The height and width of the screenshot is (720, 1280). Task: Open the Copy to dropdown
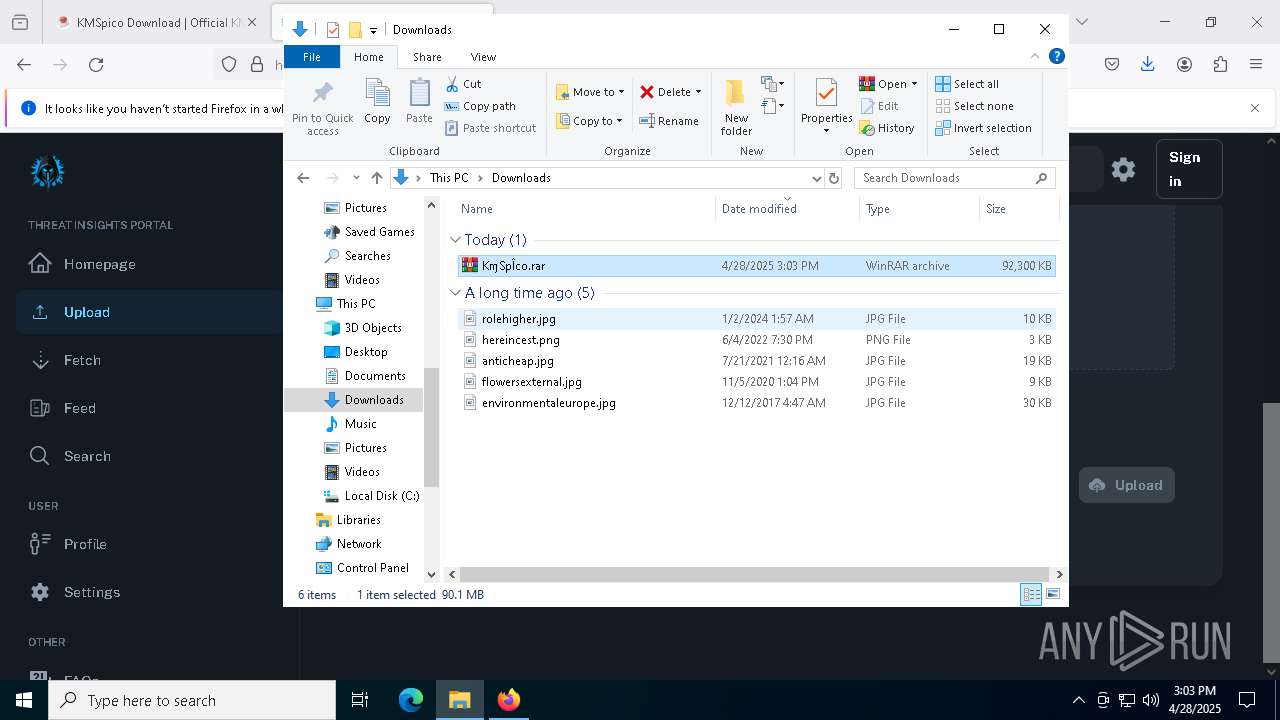(x=589, y=121)
